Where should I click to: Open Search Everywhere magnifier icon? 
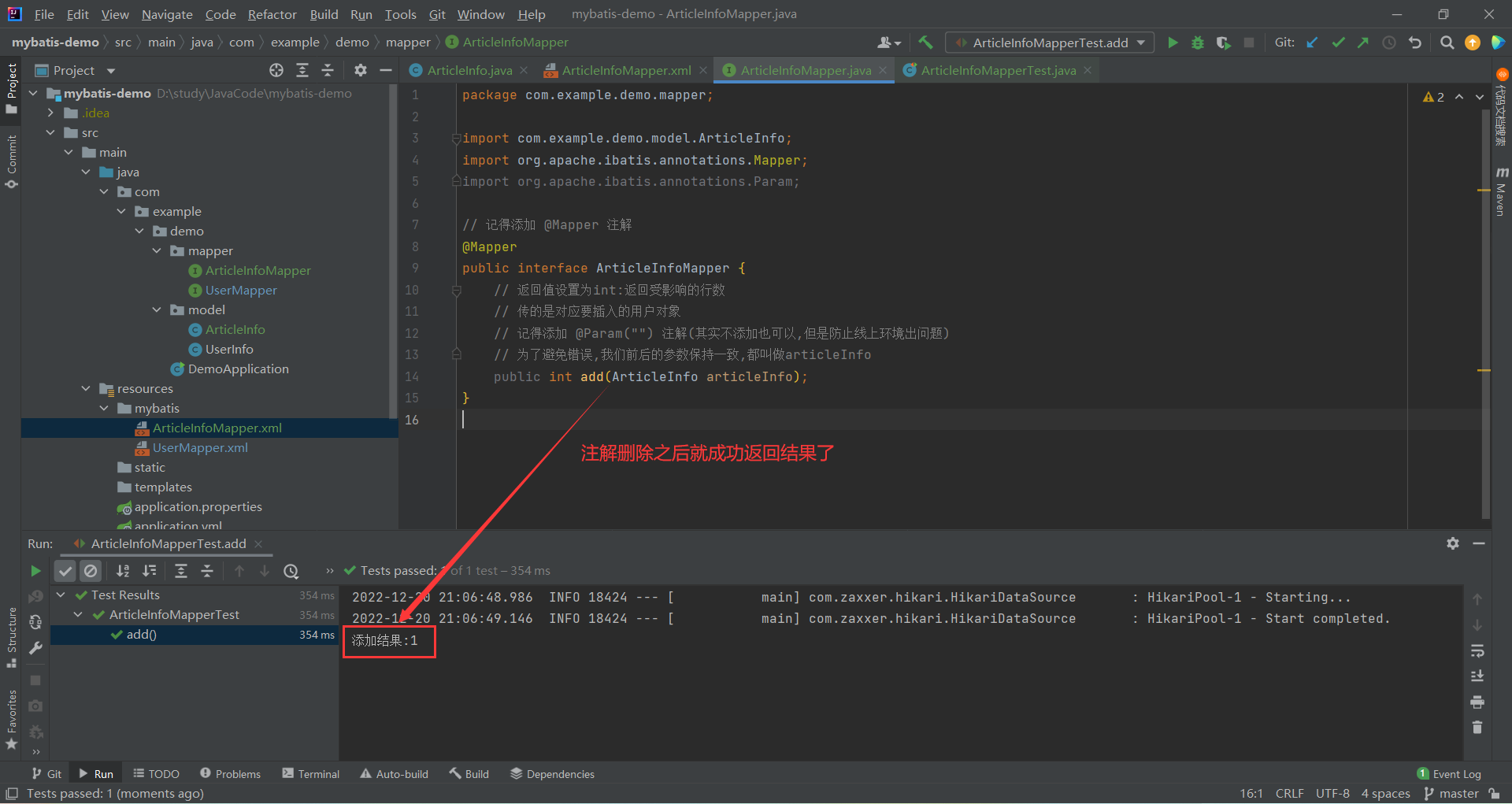coord(1447,43)
